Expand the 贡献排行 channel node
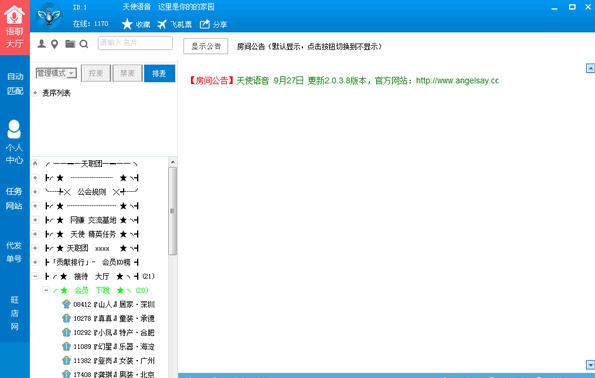 [35, 262]
